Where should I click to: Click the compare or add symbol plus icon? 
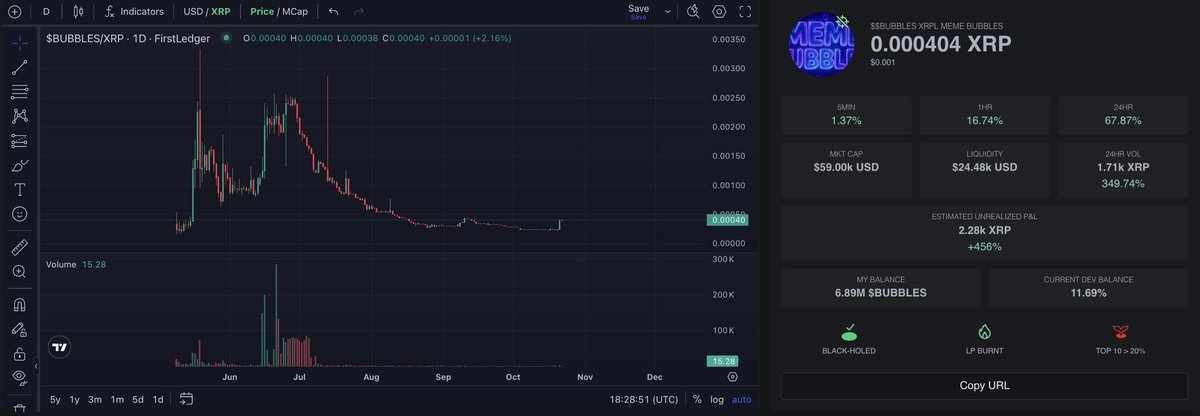point(14,11)
